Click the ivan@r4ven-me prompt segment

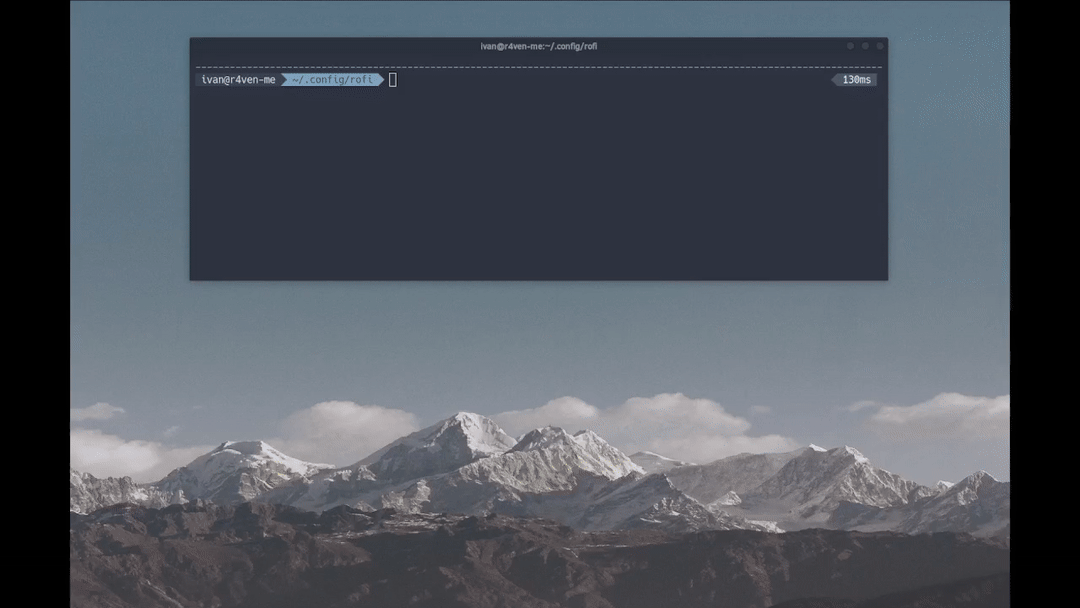point(238,80)
